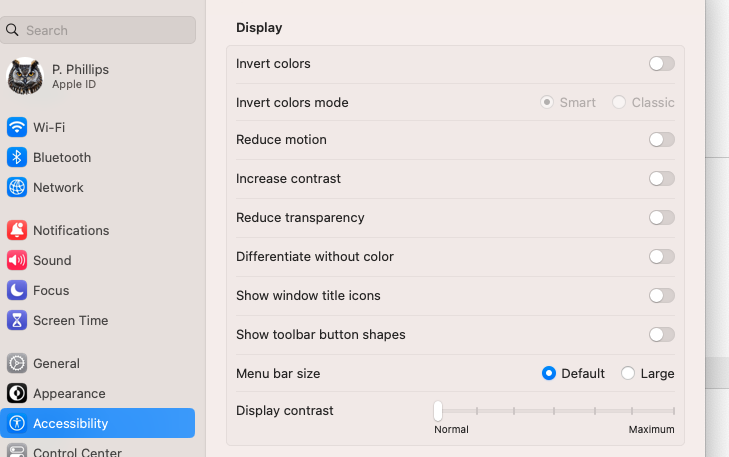Open P. Phillips owl avatar
This screenshot has width=729, height=457.
click(25, 76)
